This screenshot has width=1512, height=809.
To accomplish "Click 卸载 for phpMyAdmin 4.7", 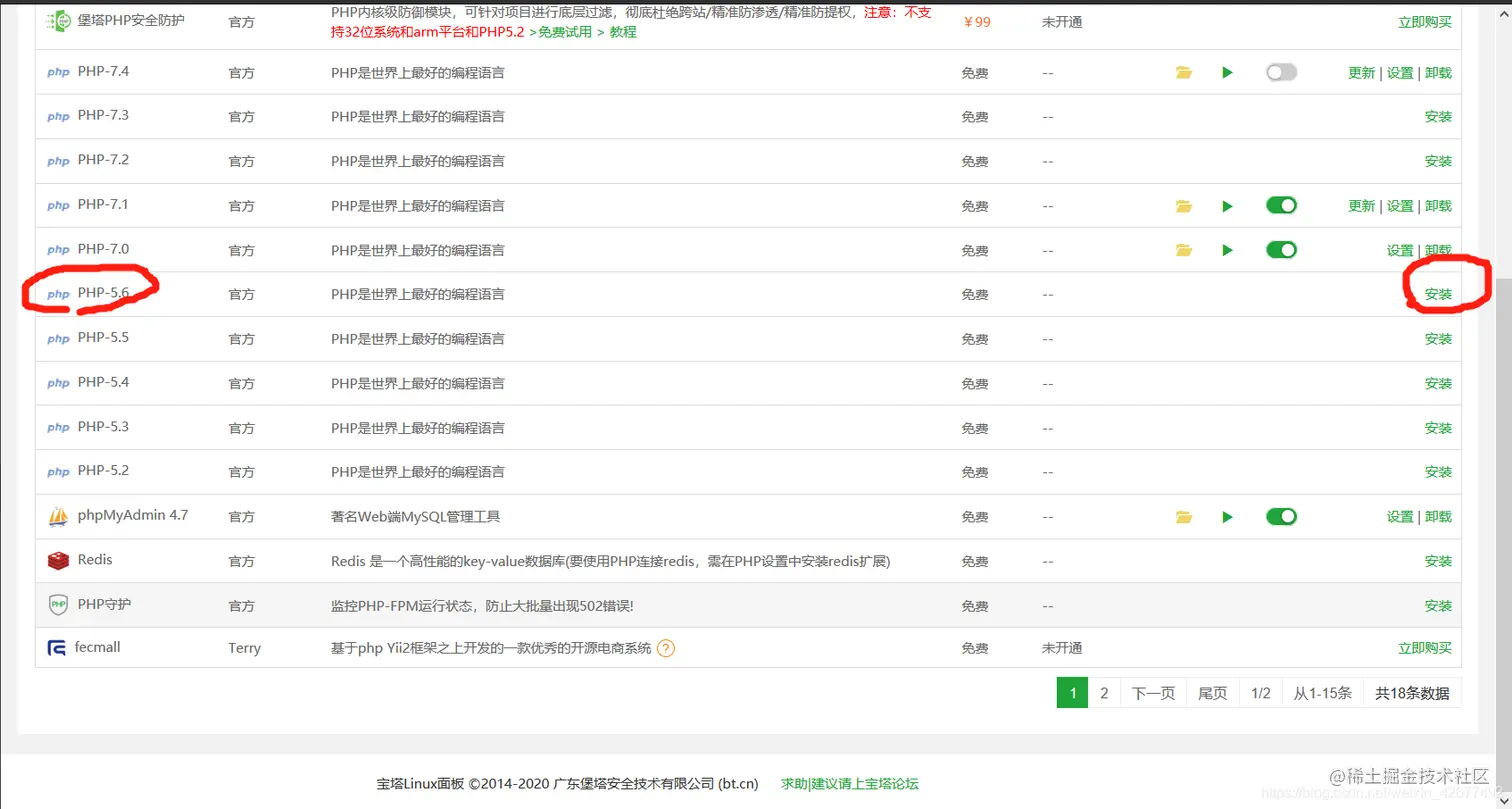I will pyautogui.click(x=1438, y=517).
